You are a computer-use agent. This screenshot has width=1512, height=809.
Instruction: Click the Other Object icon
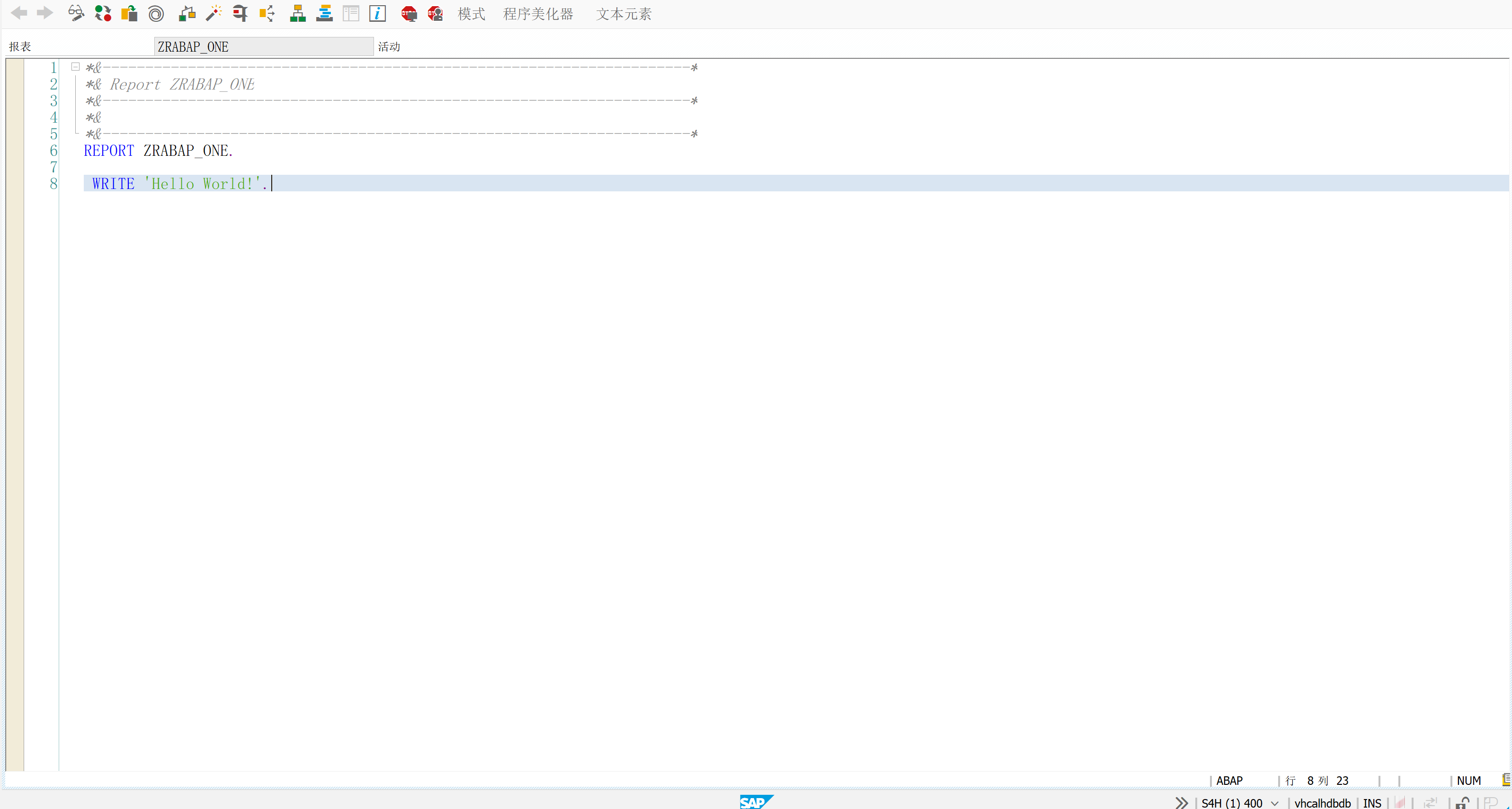[129, 14]
